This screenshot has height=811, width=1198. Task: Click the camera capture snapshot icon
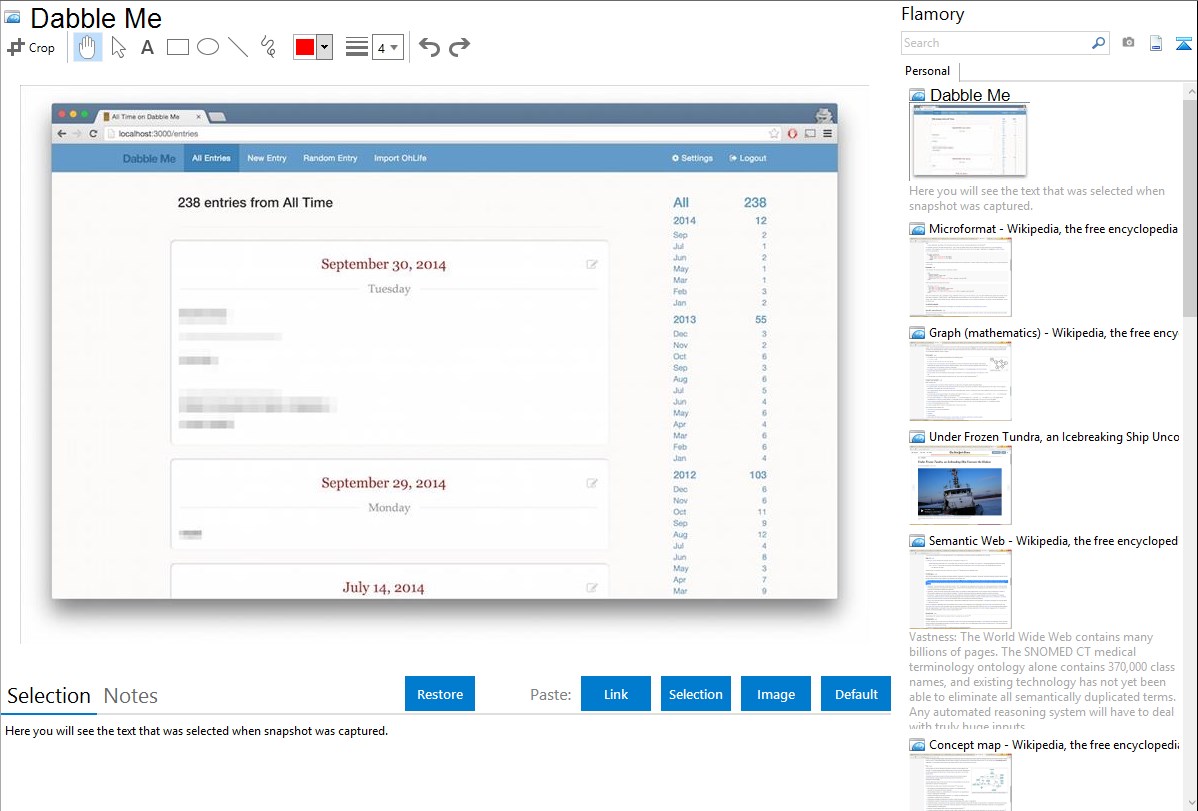click(1128, 43)
